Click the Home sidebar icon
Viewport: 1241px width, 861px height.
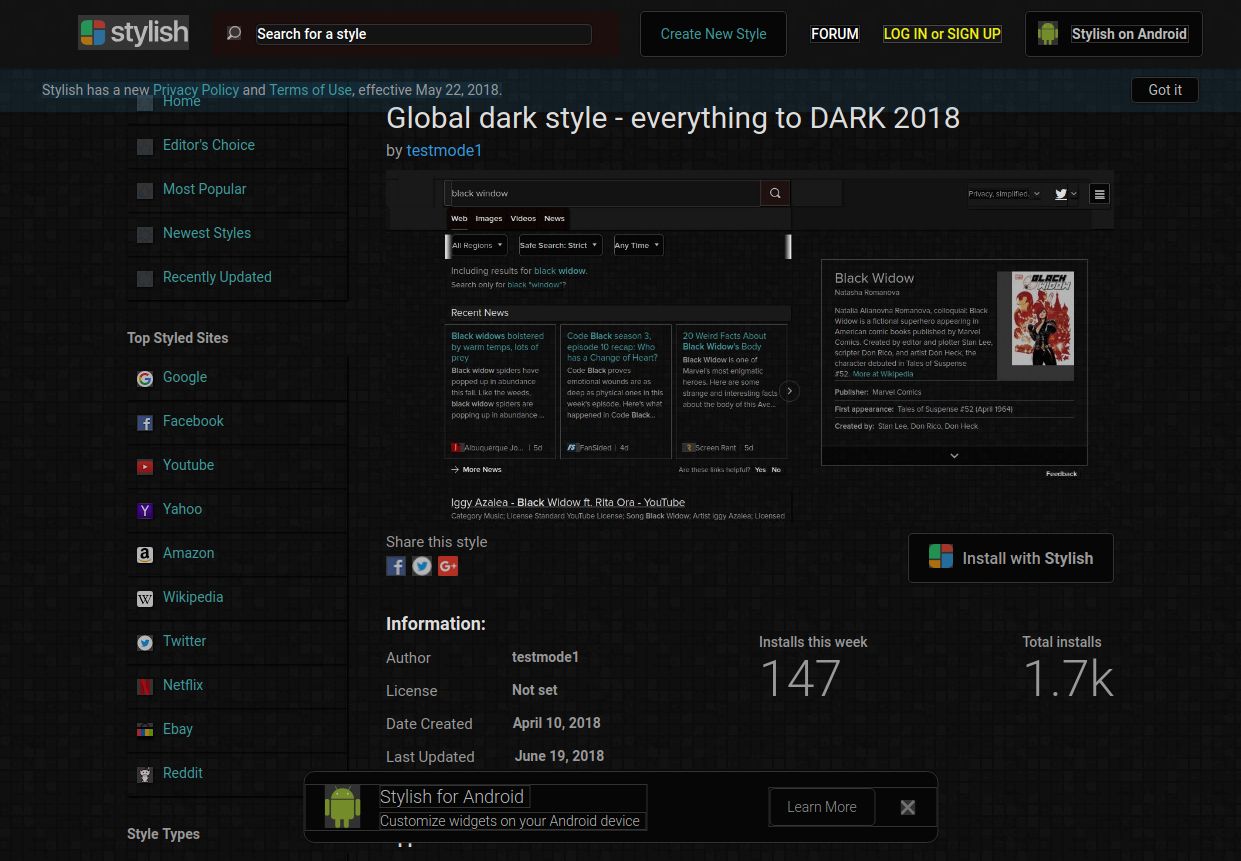point(145,102)
